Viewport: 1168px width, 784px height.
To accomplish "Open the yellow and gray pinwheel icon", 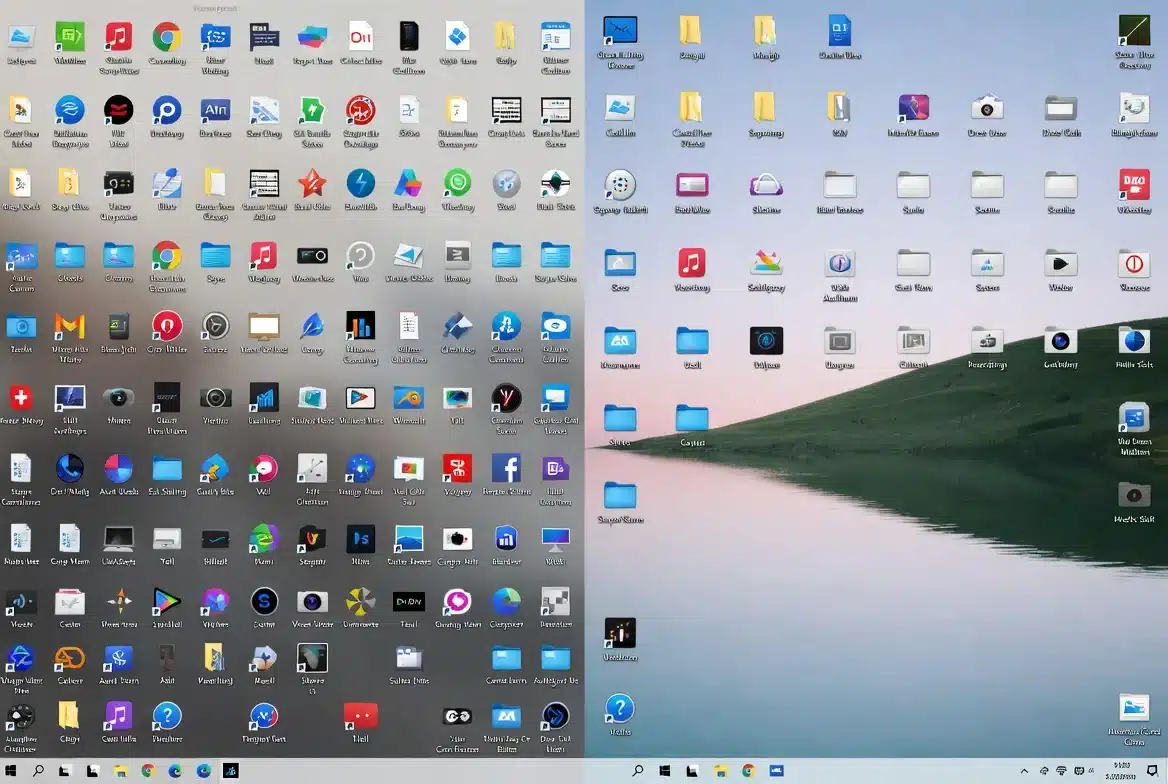I will (x=361, y=601).
